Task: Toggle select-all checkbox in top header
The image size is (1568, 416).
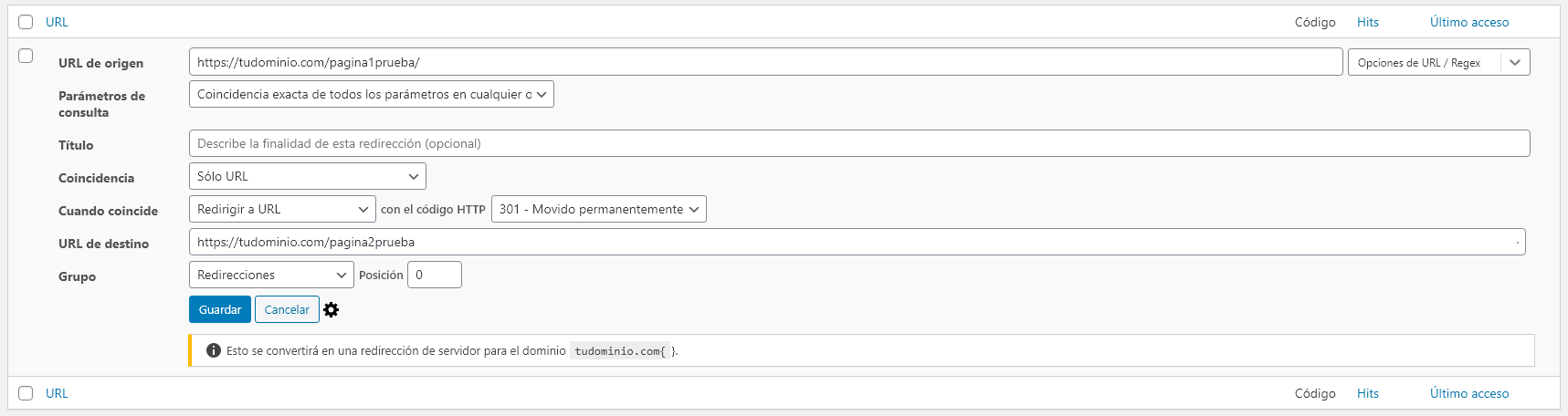Action: click(x=26, y=22)
